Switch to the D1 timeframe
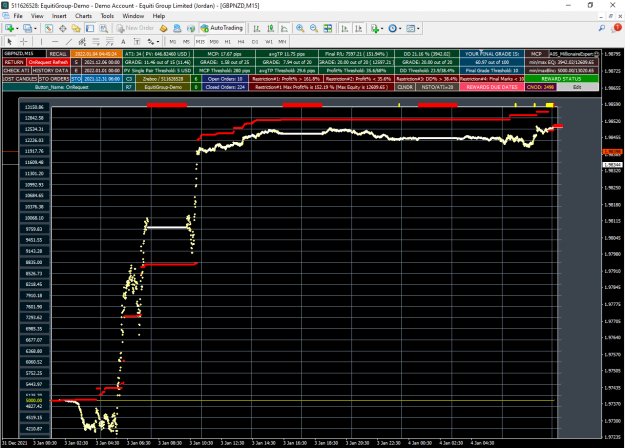The width and height of the screenshot is (625, 448). [255, 42]
